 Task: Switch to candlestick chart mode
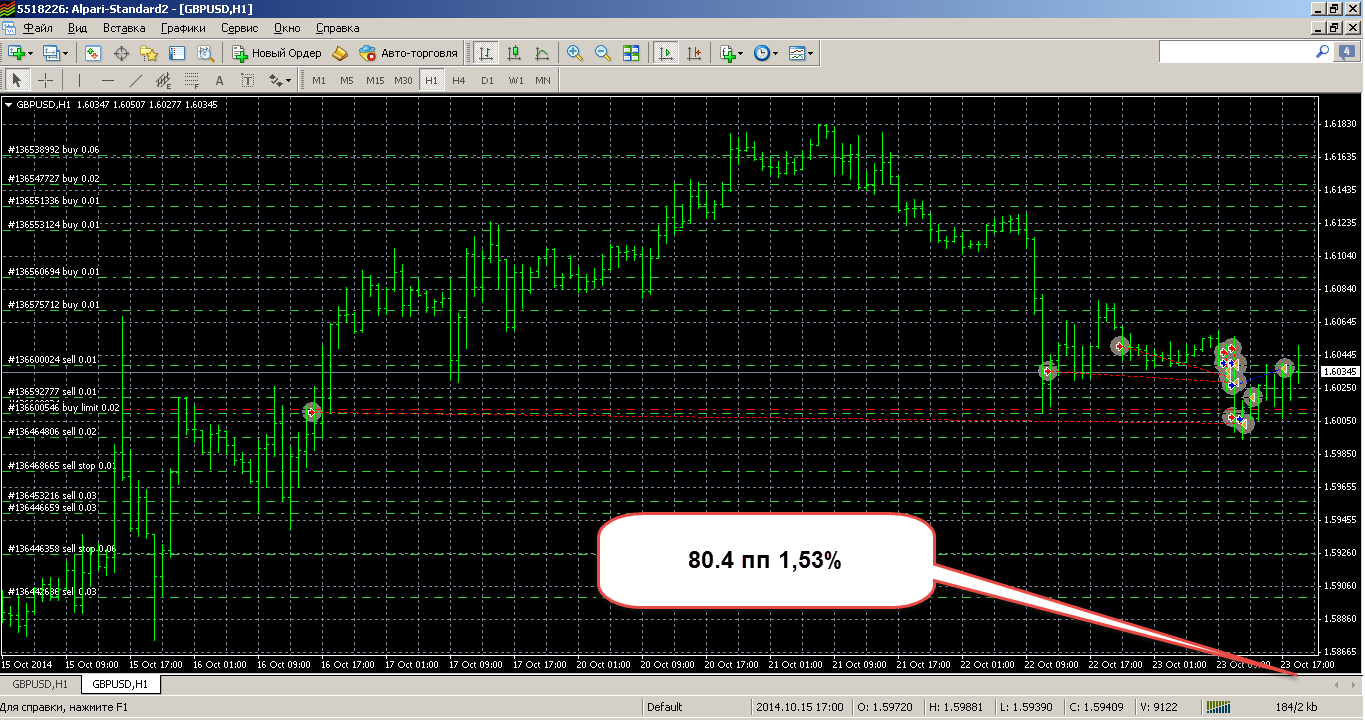[x=514, y=53]
